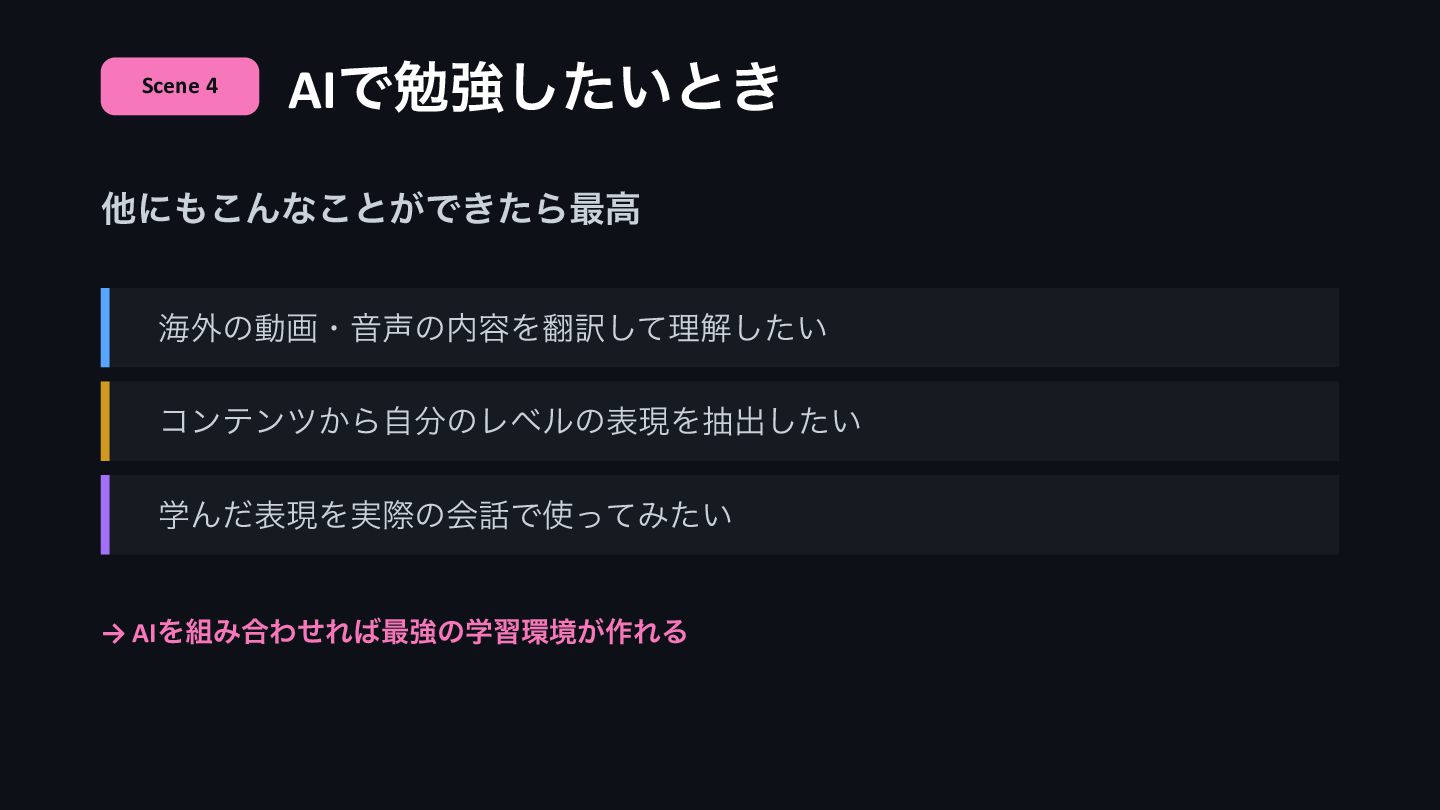Click the 学んだ表現を実際の会話 list item

720,515
